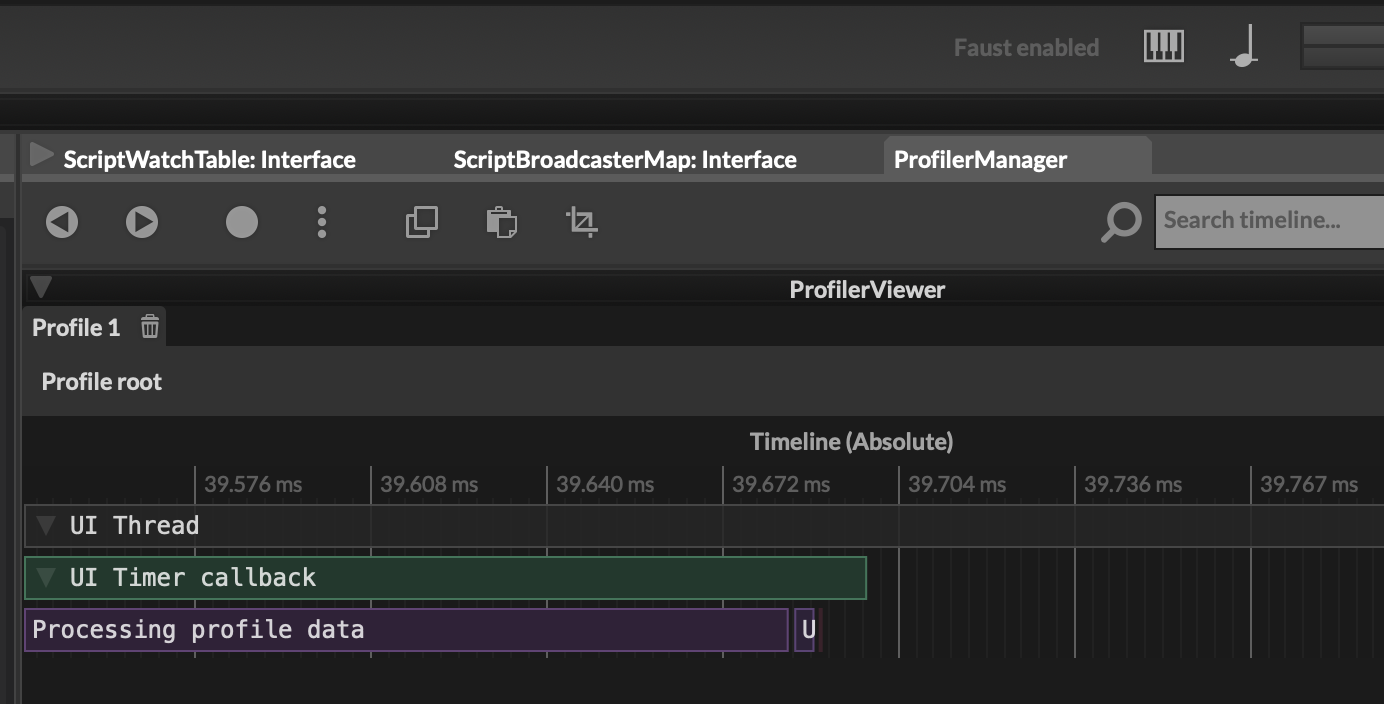Click the 39.608 ms timeline marker

coord(429,485)
